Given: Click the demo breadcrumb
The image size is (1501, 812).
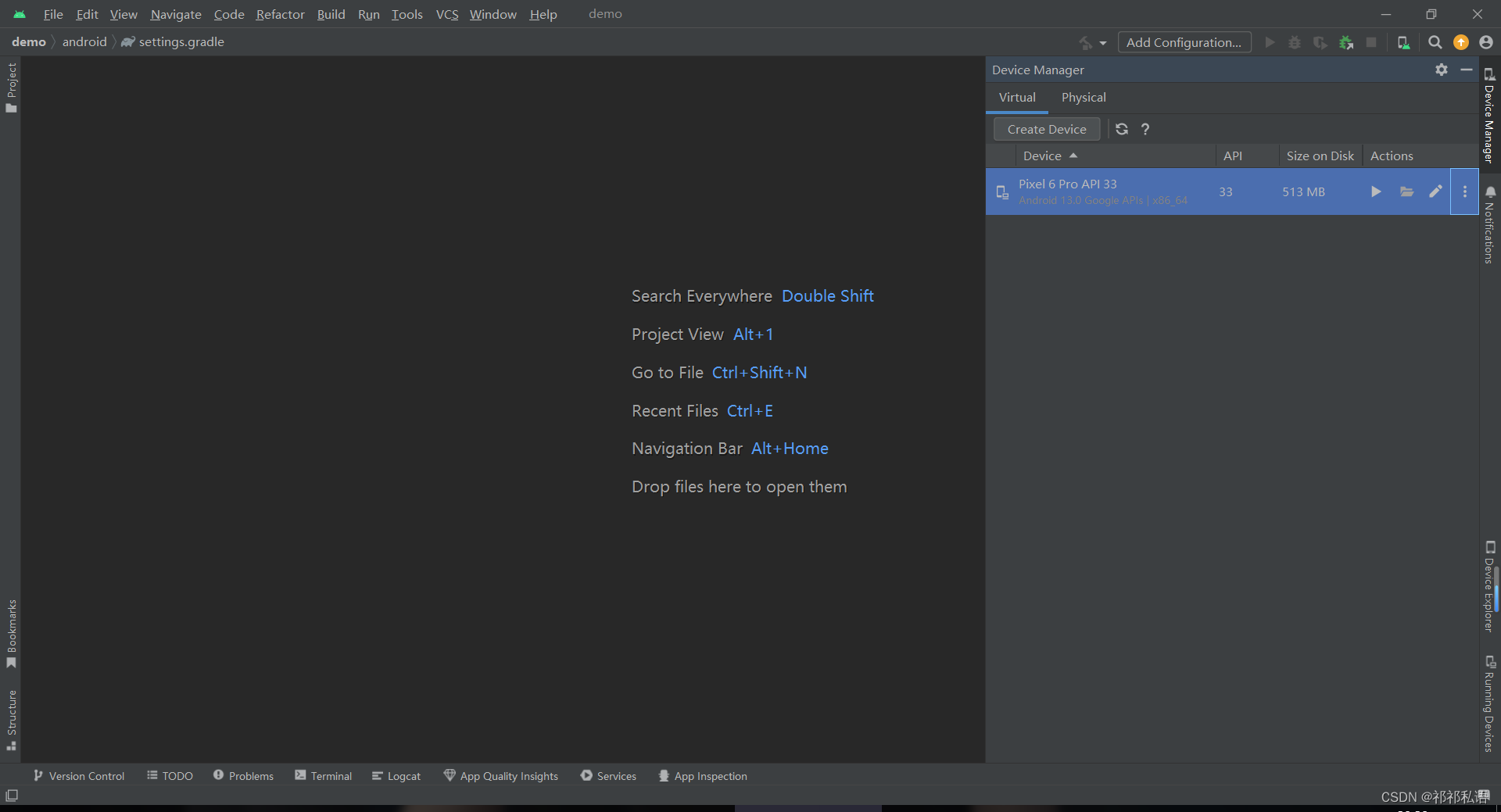Looking at the screenshot, I should coord(29,41).
